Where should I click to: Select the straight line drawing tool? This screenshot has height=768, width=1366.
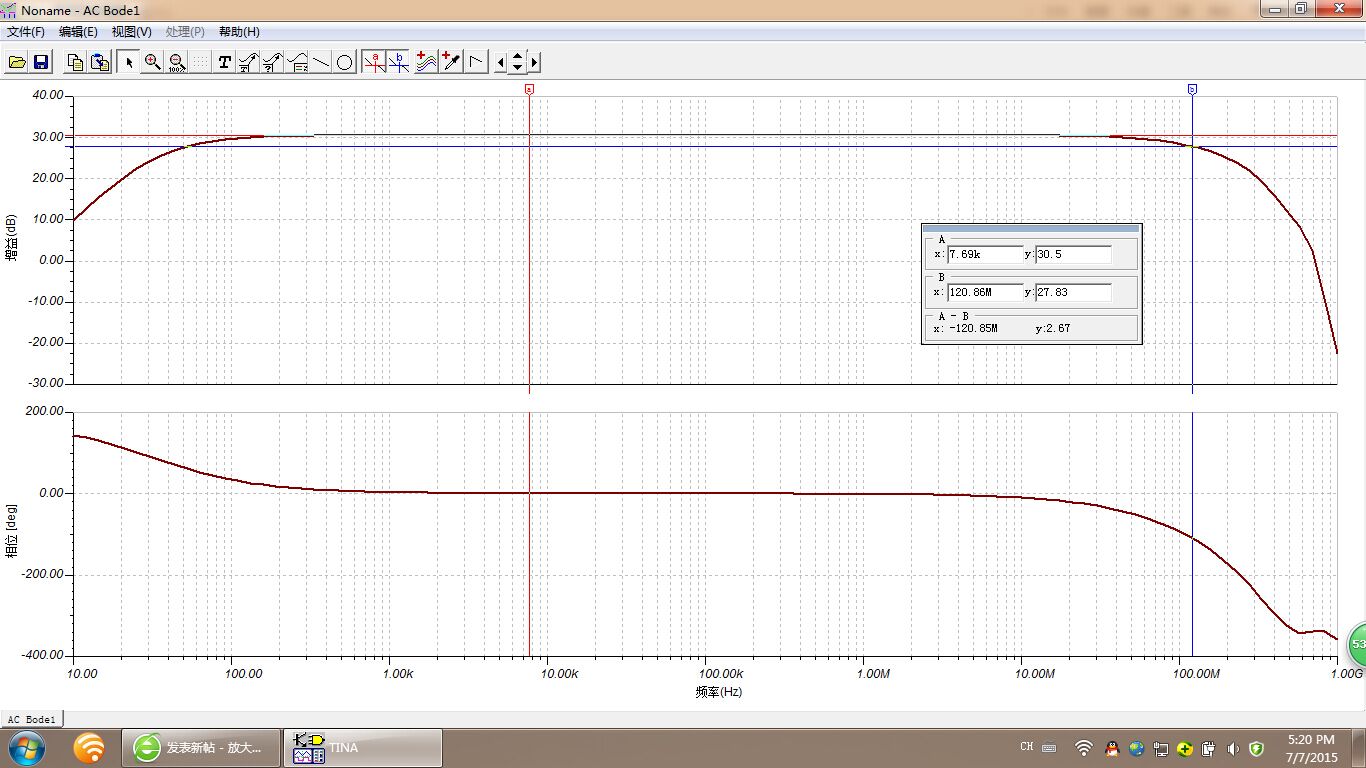coord(321,62)
